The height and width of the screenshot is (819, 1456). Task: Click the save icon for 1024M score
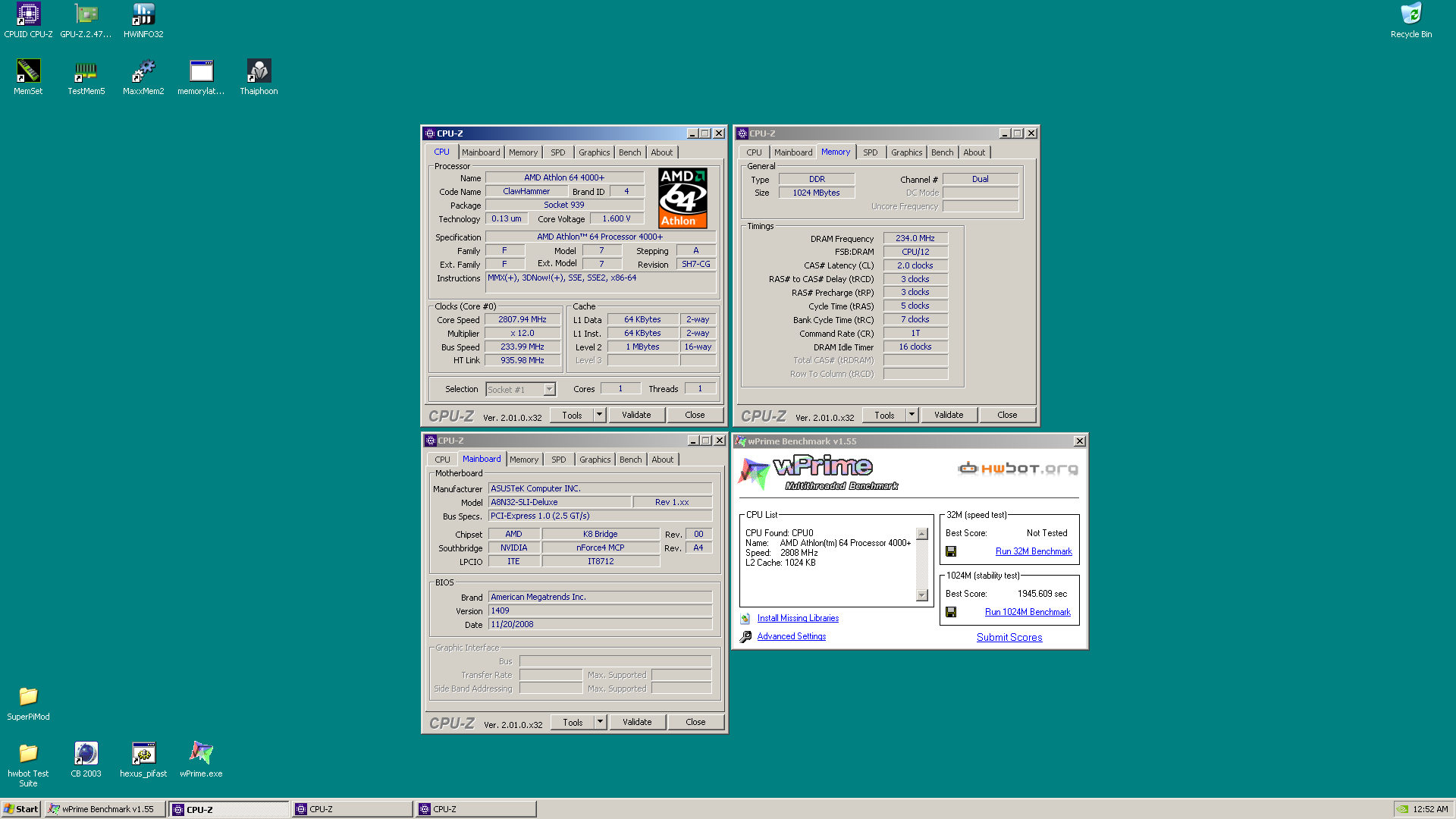point(951,612)
